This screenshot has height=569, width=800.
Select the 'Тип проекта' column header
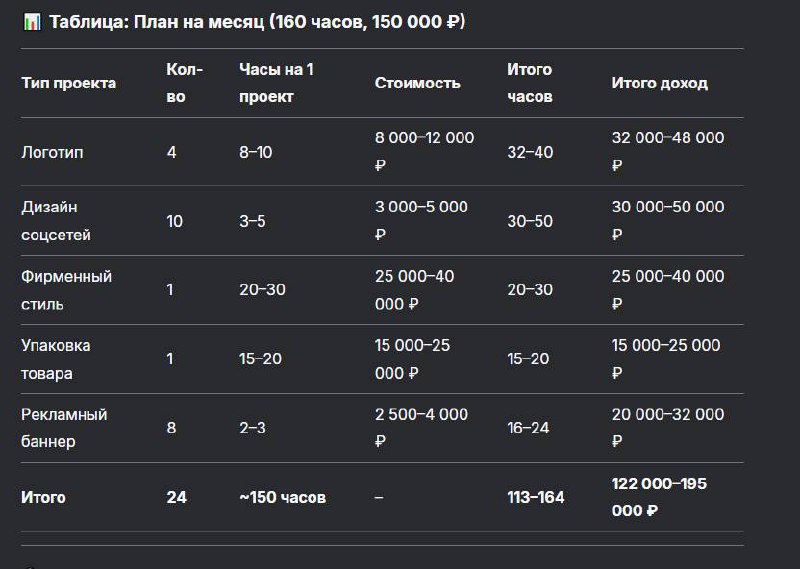pos(68,83)
